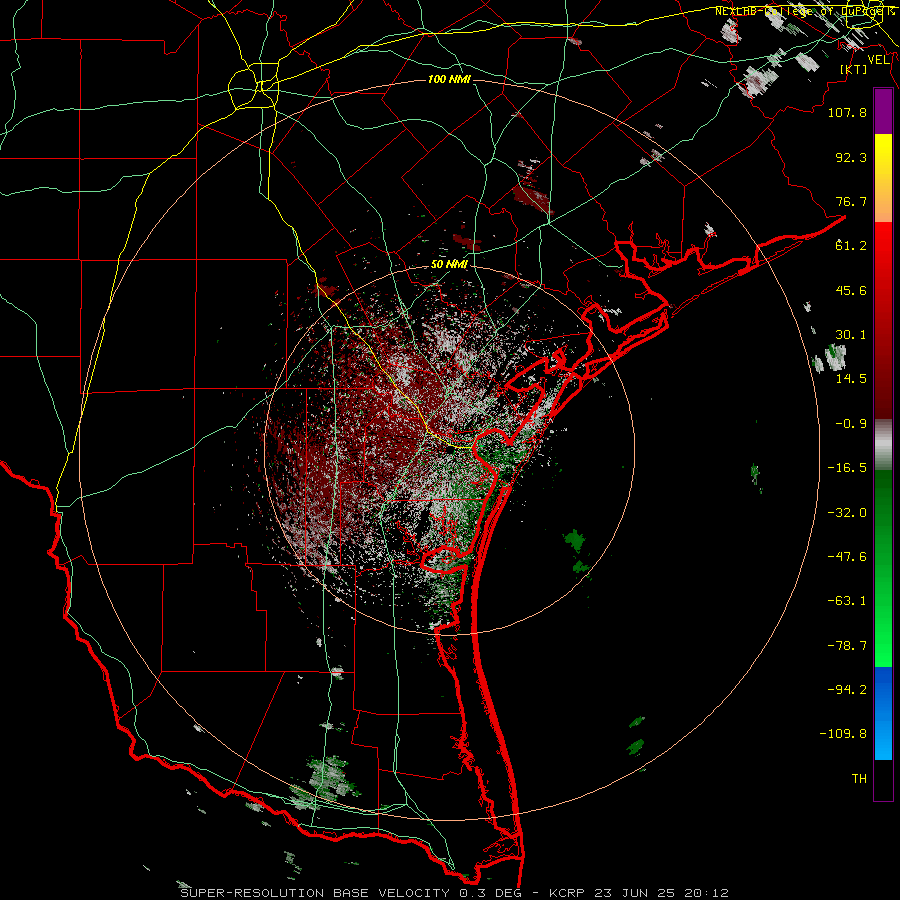Click the NEXLAB-College of DuPage credit text
This screenshot has height=900, width=900.
point(804,11)
